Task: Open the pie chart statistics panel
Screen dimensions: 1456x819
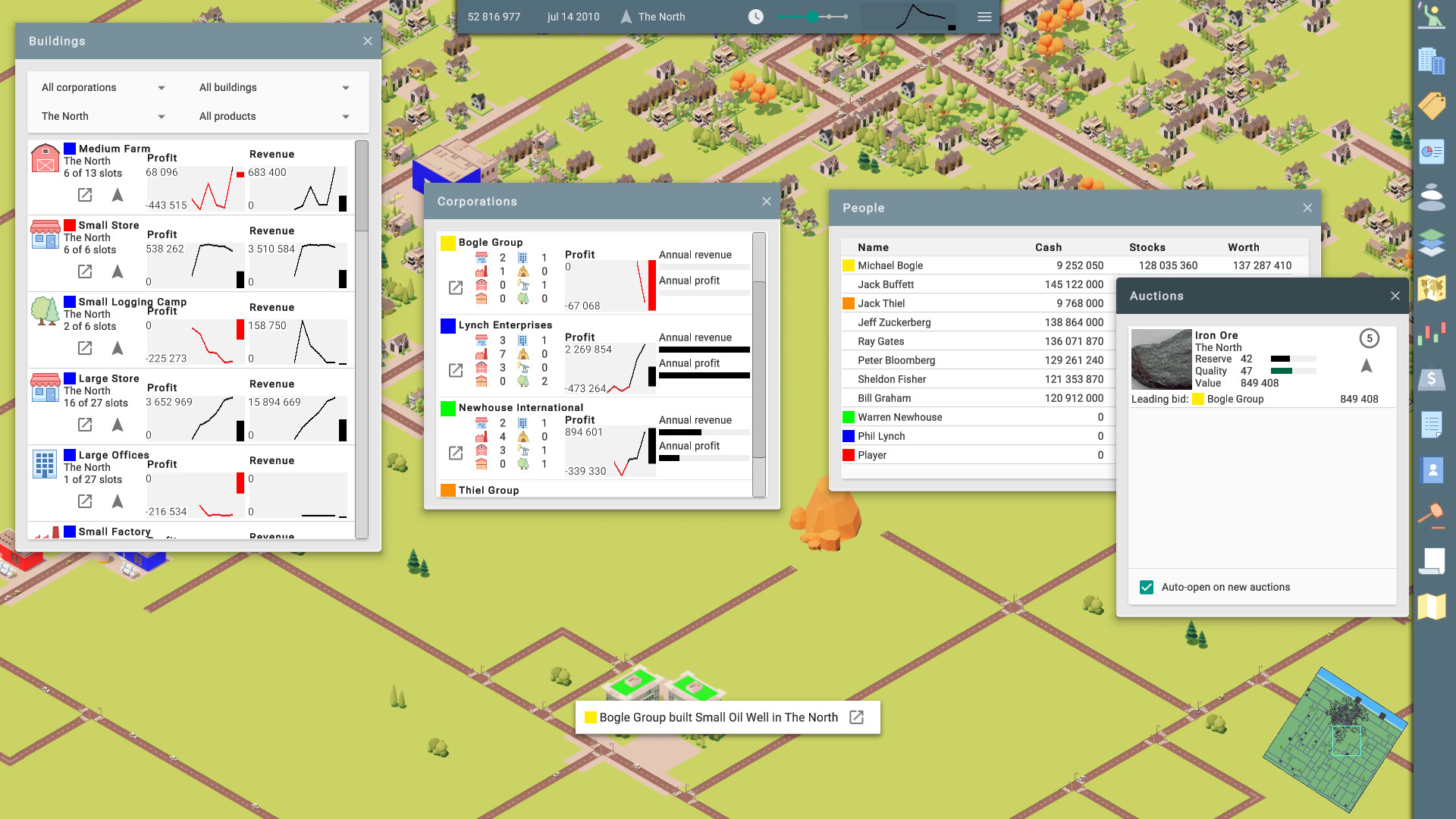Action: [1433, 151]
